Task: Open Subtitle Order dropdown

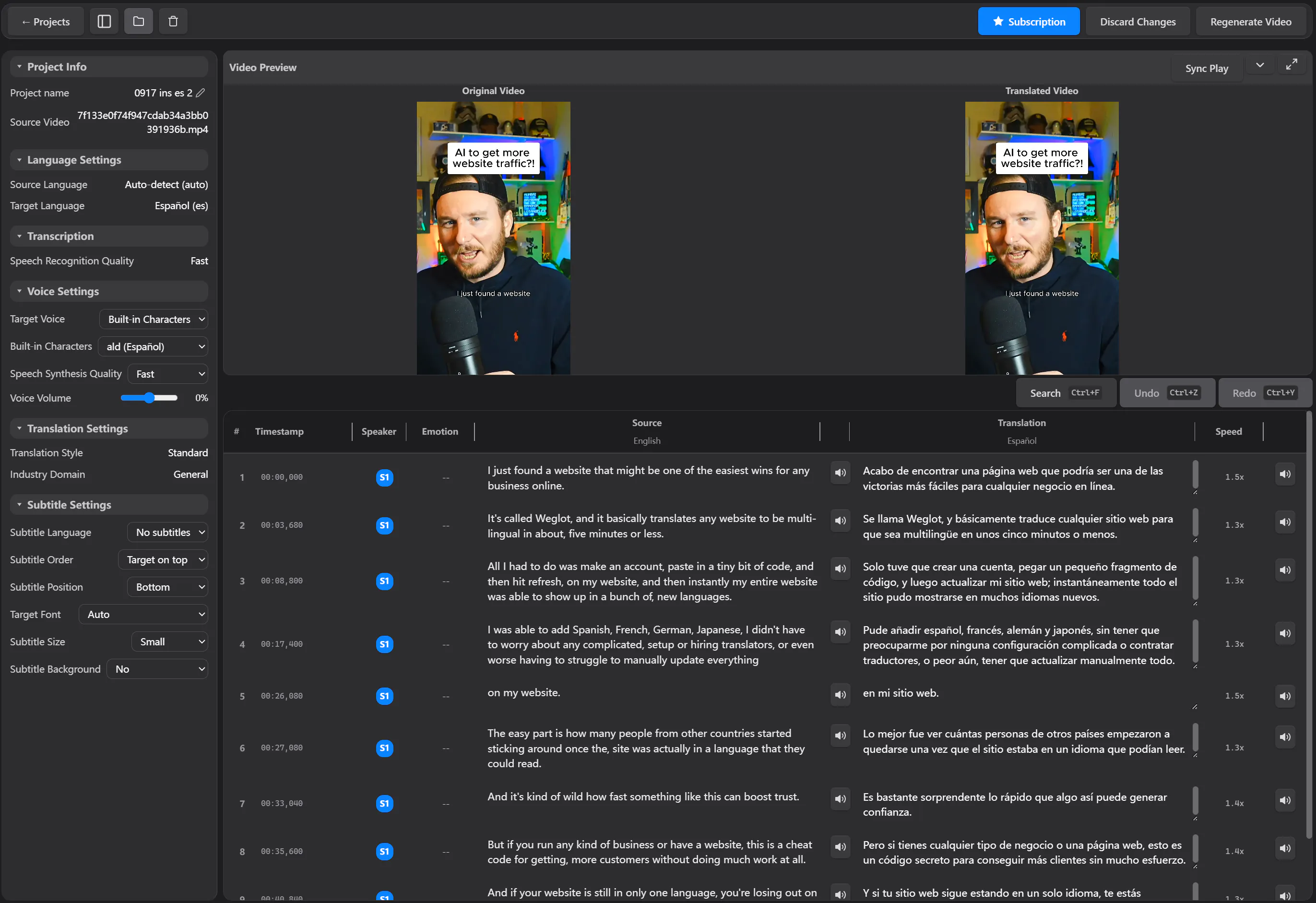Action: pyautogui.click(x=163, y=559)
